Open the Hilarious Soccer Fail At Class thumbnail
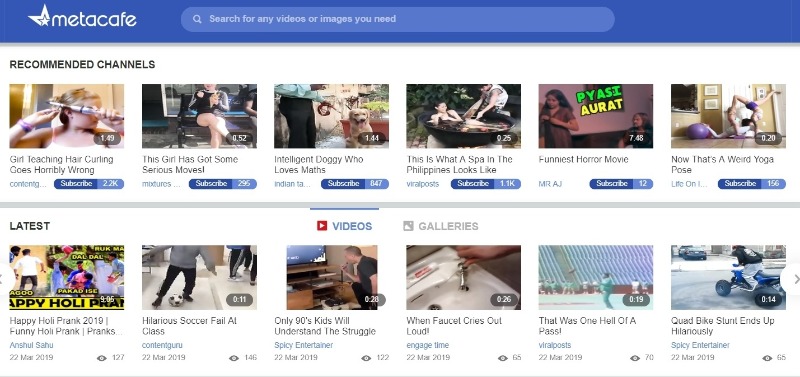800x377 pixels. 199,278
